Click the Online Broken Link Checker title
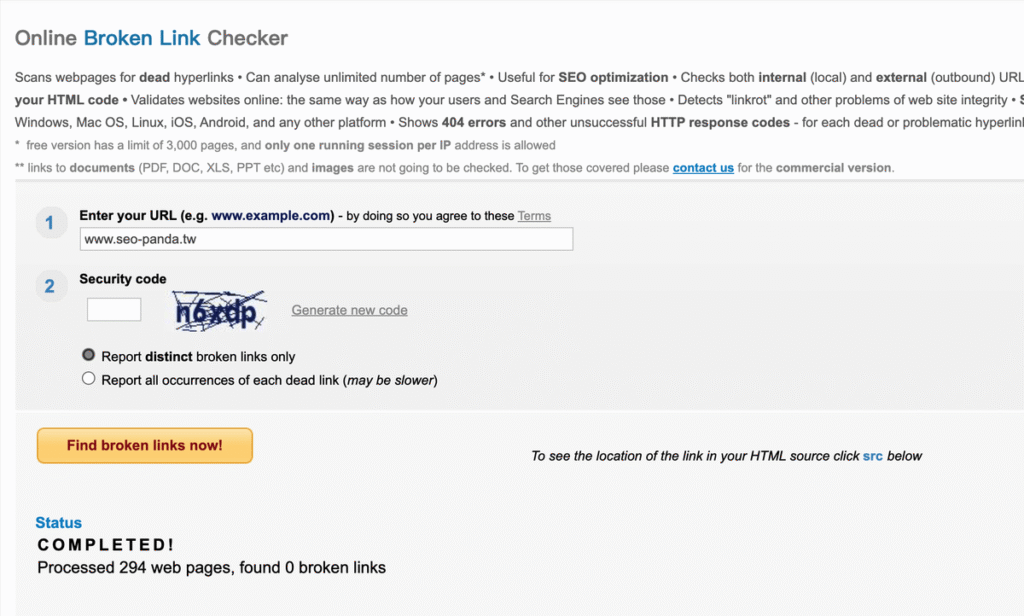Screen dimensions: 1024x616 click(x=152, y=38)
